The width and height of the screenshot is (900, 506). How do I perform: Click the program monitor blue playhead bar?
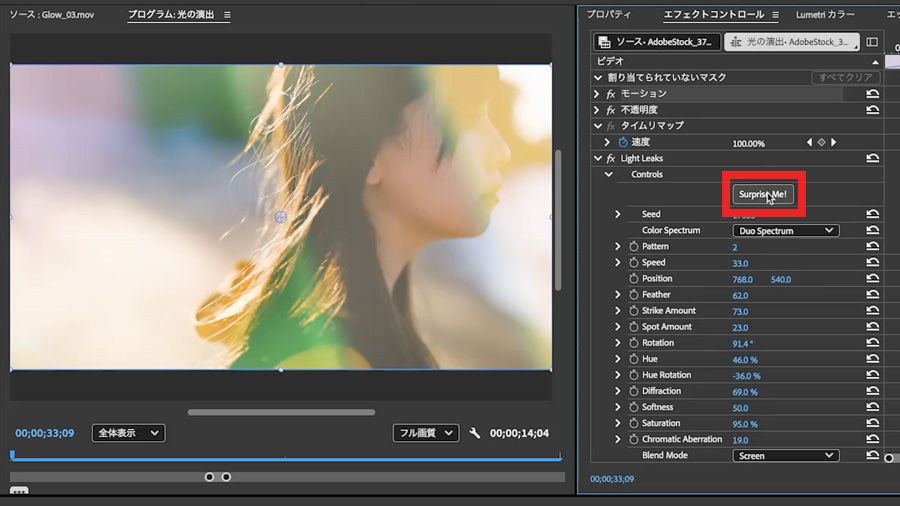coord(285,459)
